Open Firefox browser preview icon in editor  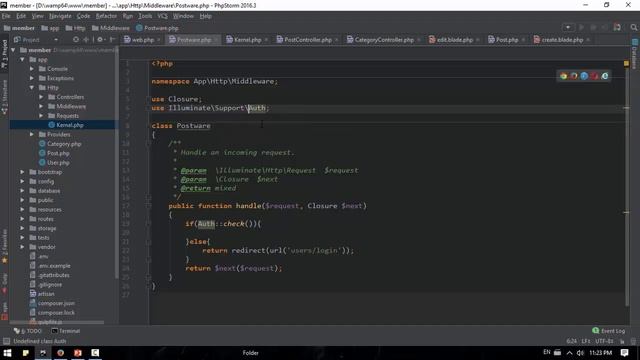pos(574,76)
